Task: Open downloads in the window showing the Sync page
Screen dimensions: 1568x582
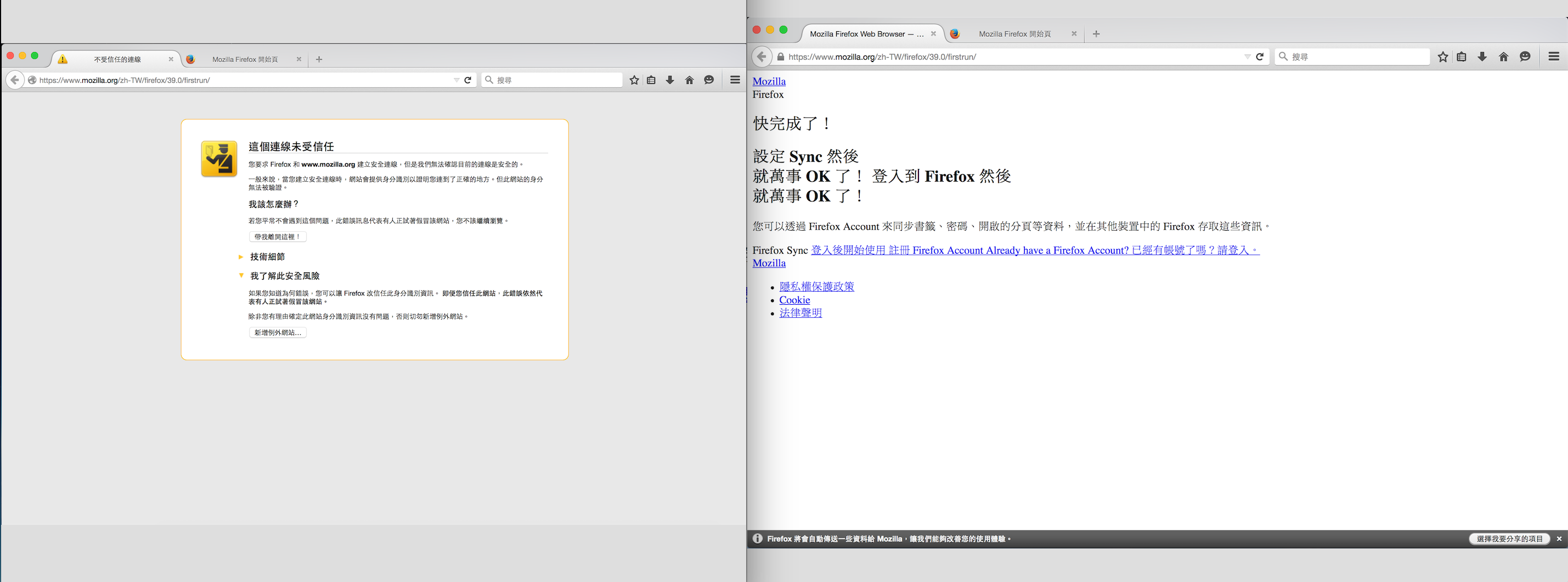Action: tap(1482, 57)
